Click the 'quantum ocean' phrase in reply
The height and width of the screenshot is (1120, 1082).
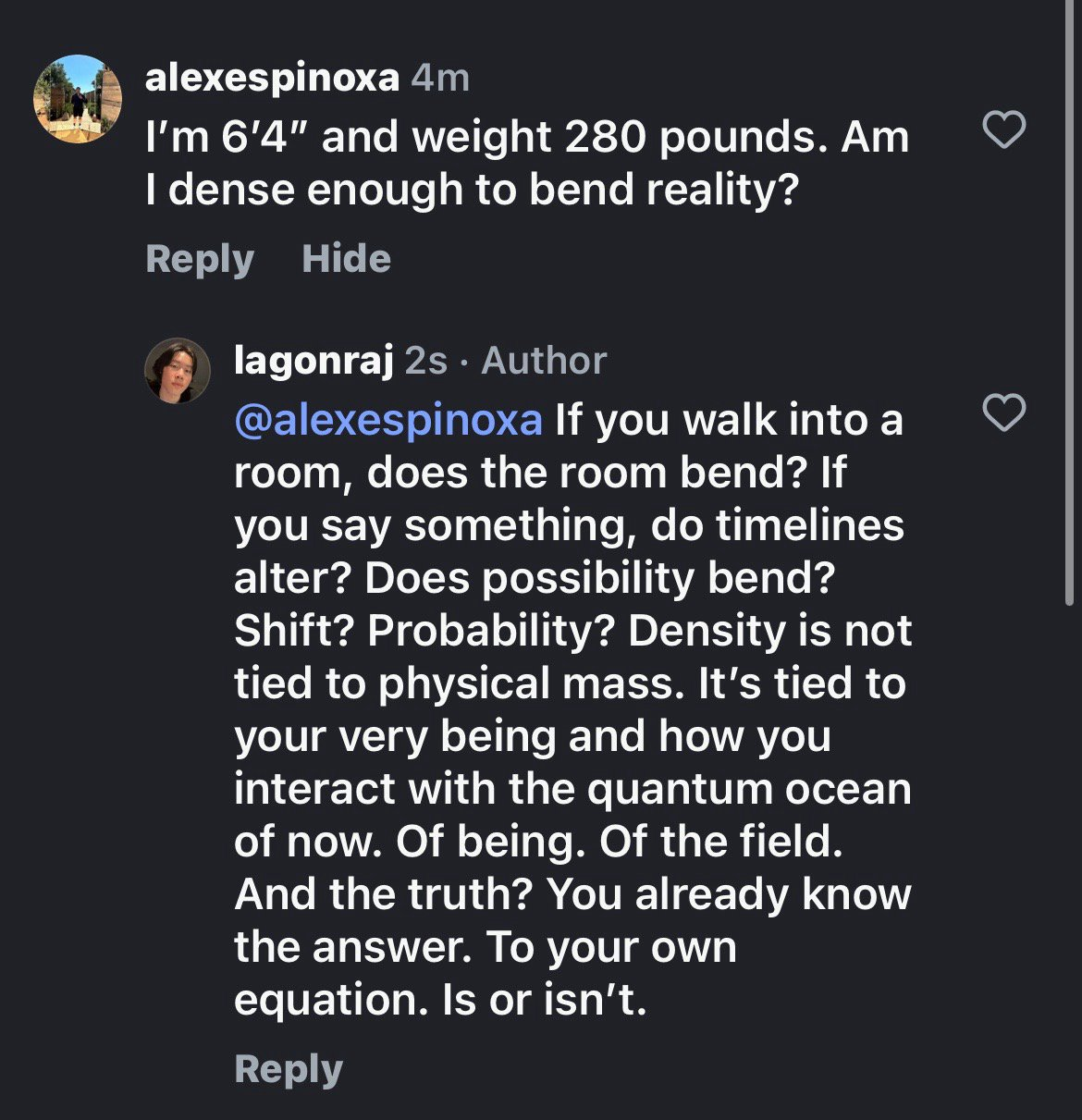coord(749,789)
